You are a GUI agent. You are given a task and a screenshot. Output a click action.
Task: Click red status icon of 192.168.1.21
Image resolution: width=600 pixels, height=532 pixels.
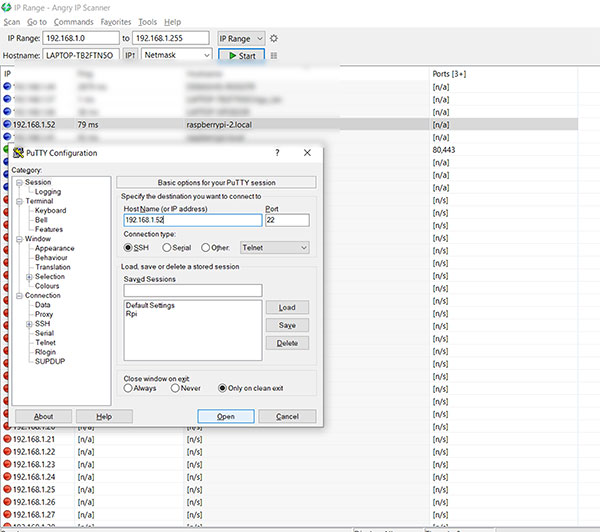pos(7,439)
